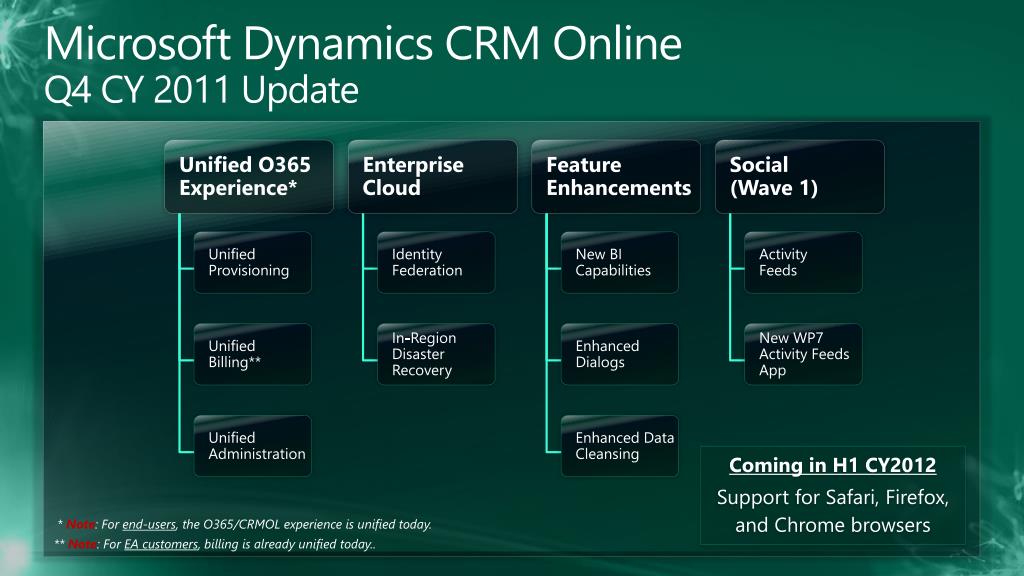
Task: Click the Coming in H1 CY2012 heading
Action: (x=833, y=465)
